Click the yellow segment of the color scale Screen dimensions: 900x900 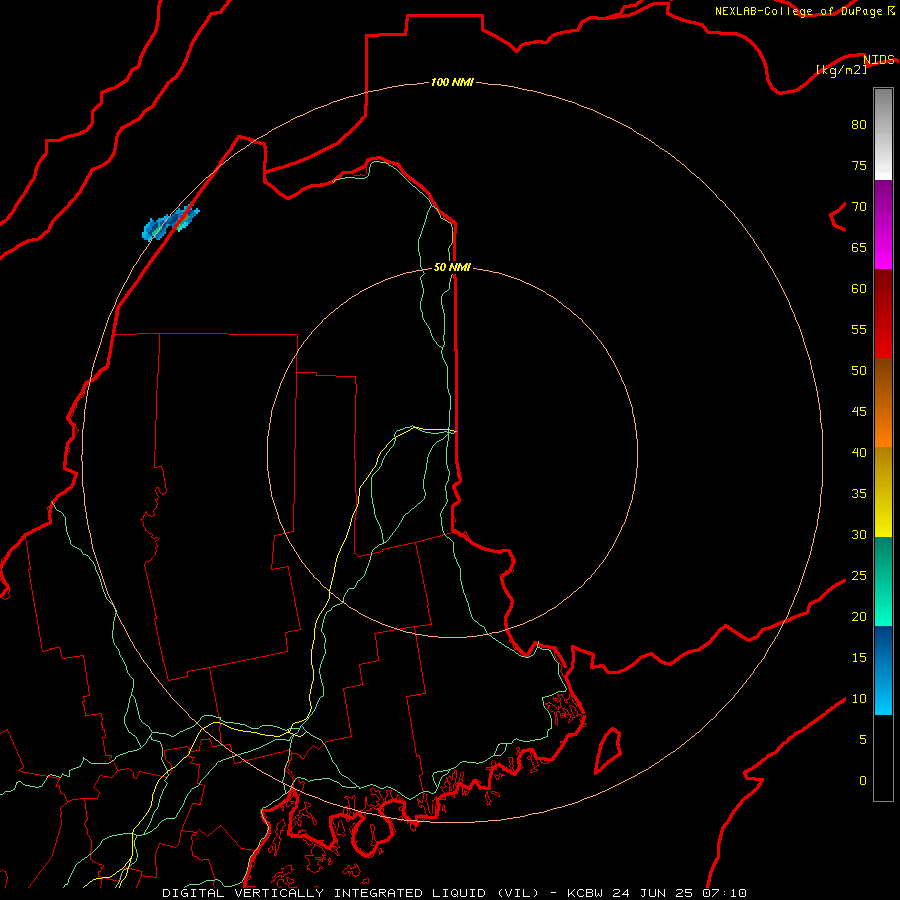pos(883,492)
